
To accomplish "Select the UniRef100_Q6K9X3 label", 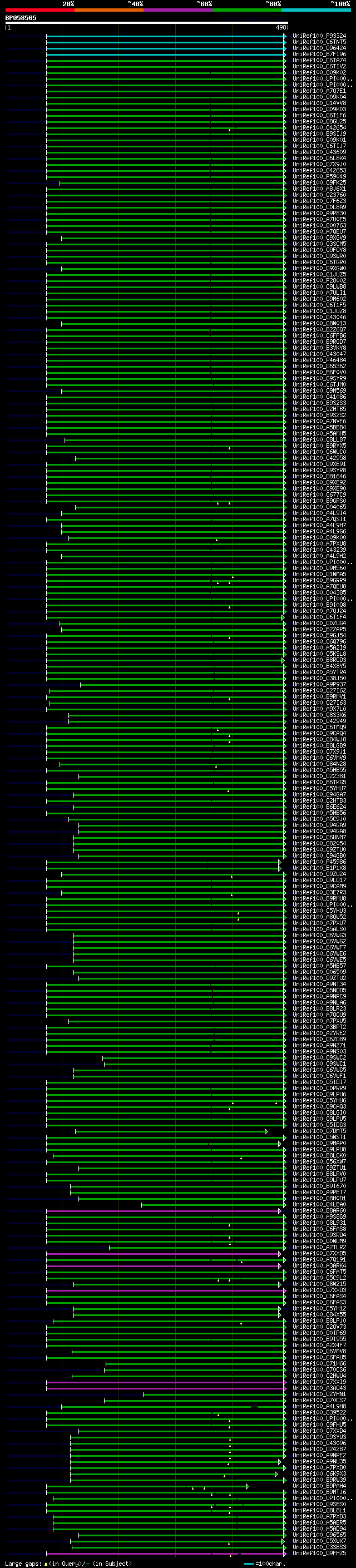I will click(x=319, y=1473).
